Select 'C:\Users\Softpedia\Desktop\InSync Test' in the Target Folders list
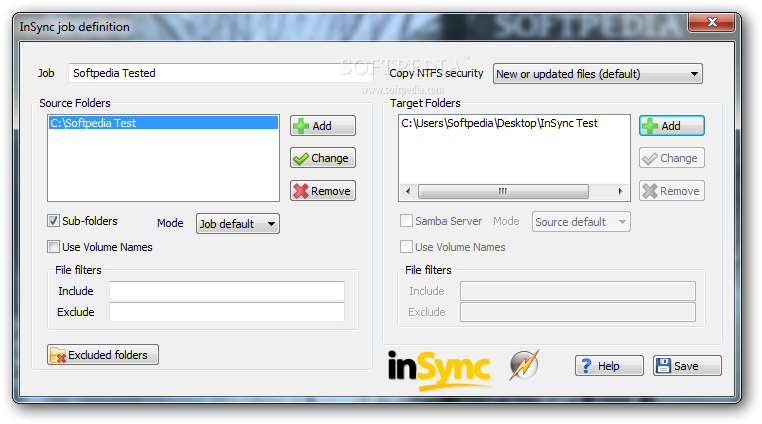This screenshot has width=762, height=424. tap(500, 123)
